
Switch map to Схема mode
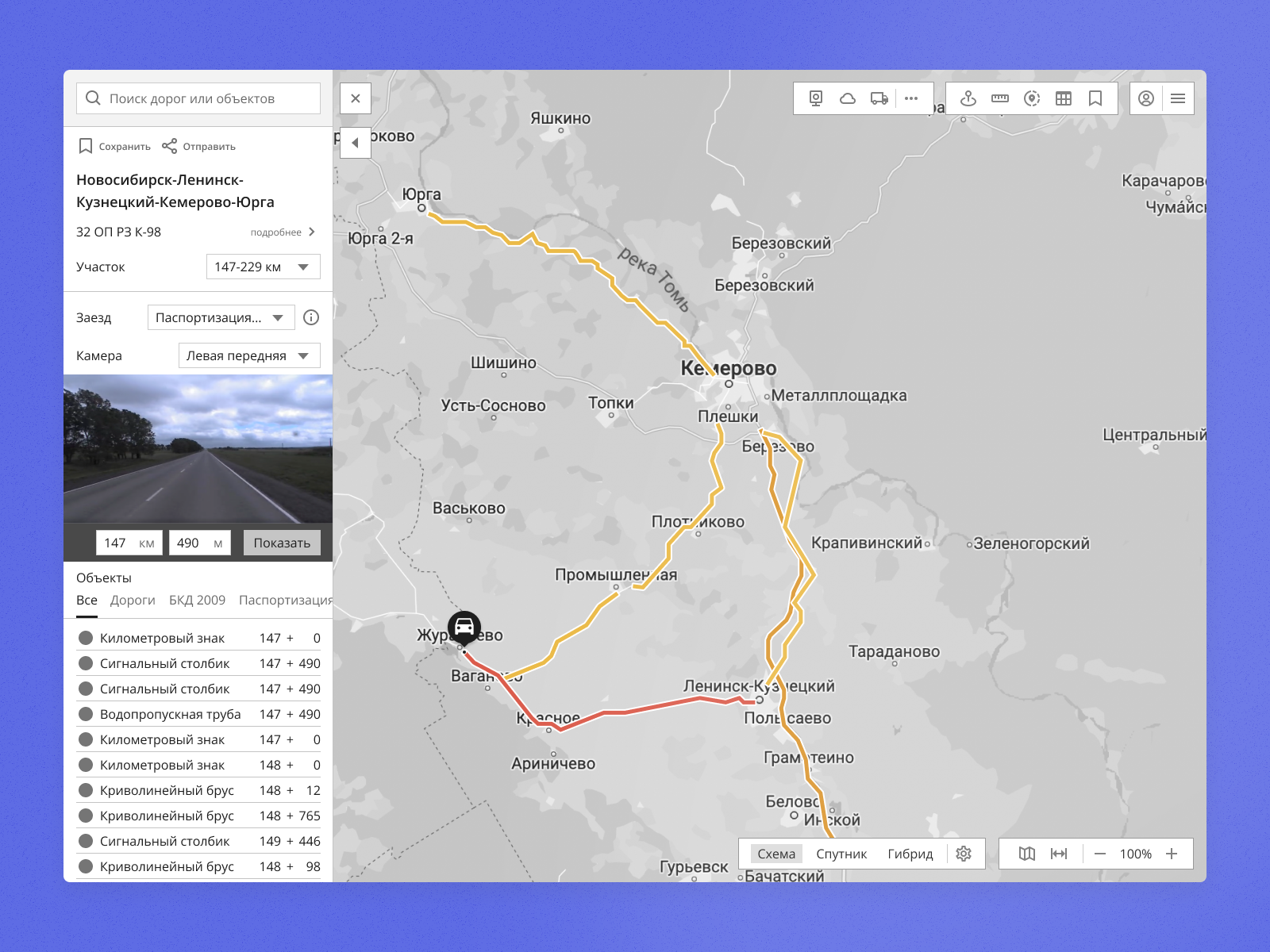(776, 854)
